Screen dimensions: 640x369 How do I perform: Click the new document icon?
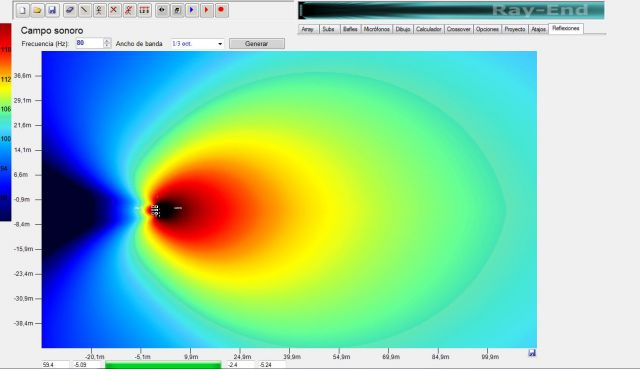tap(22, 10)
